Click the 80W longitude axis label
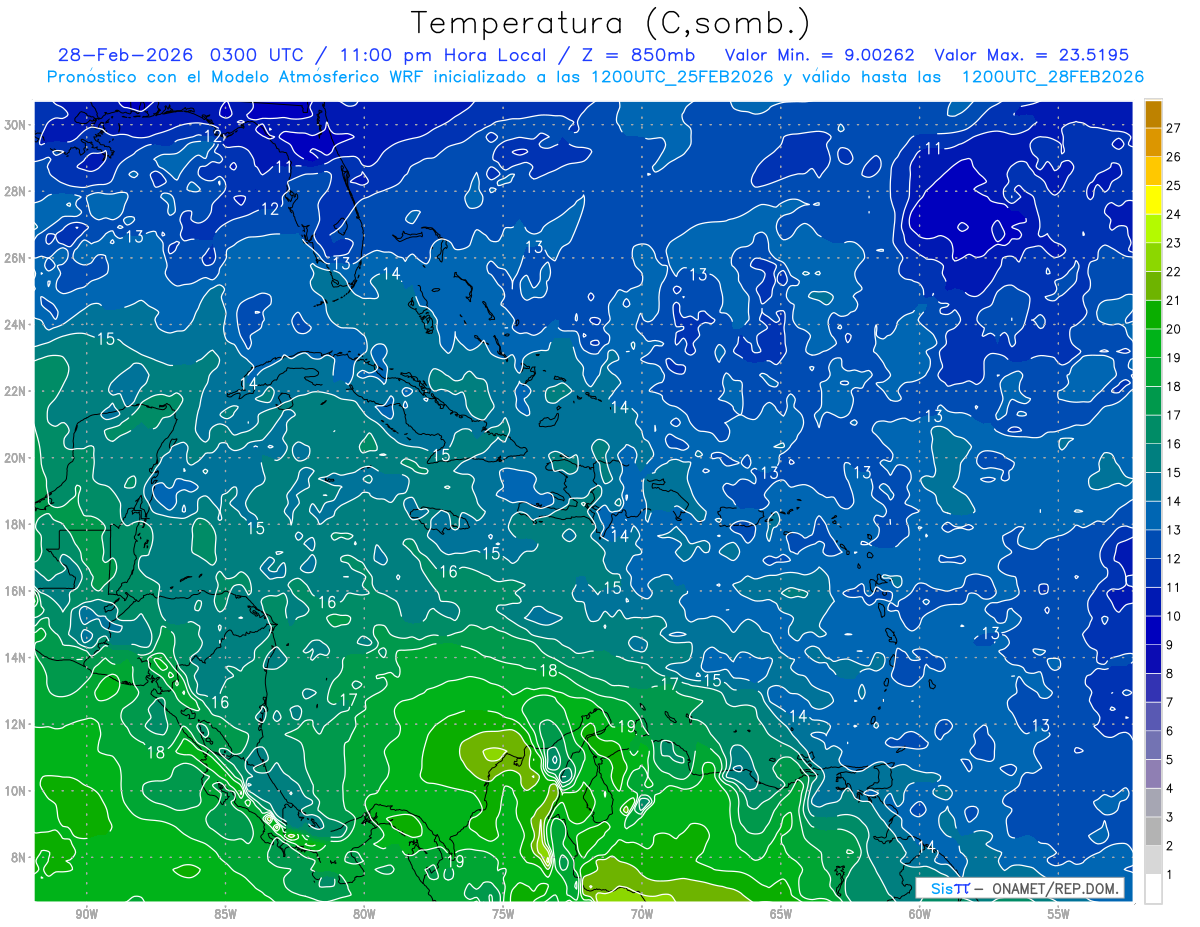This screenshot has width=1200, height=927. (364, 913)
